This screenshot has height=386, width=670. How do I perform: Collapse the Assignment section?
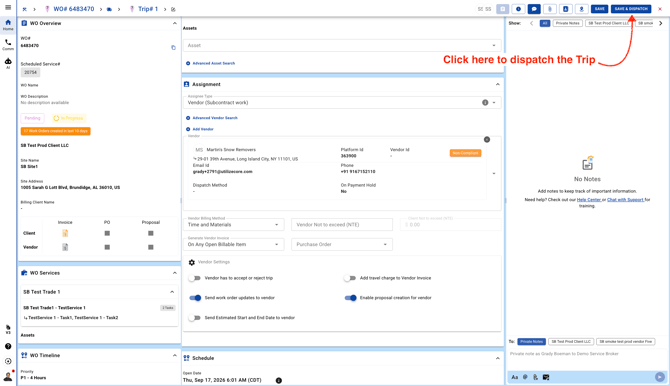[x=497, y=84]
